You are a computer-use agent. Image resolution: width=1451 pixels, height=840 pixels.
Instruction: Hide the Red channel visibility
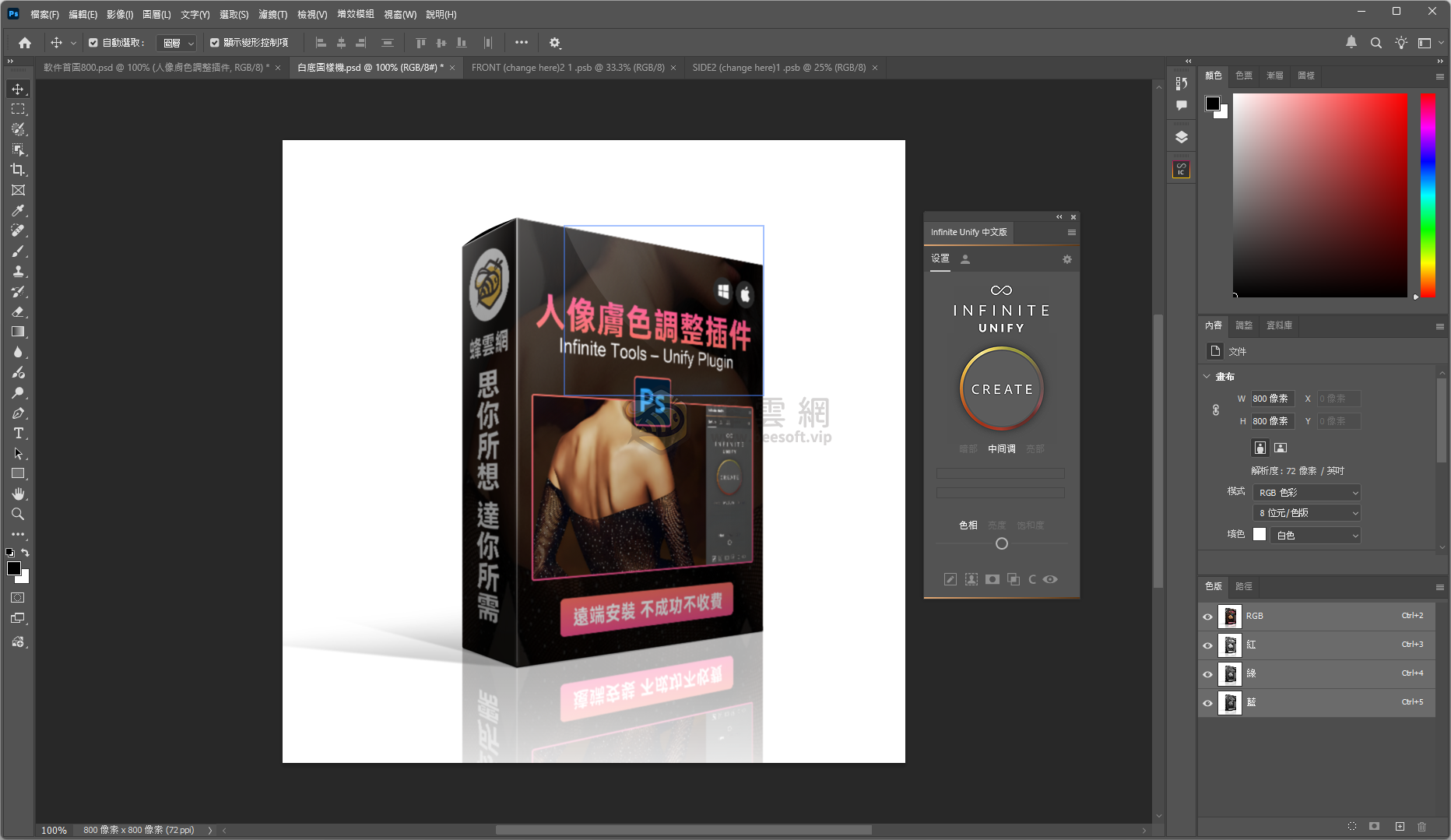tap(1207, 645)
